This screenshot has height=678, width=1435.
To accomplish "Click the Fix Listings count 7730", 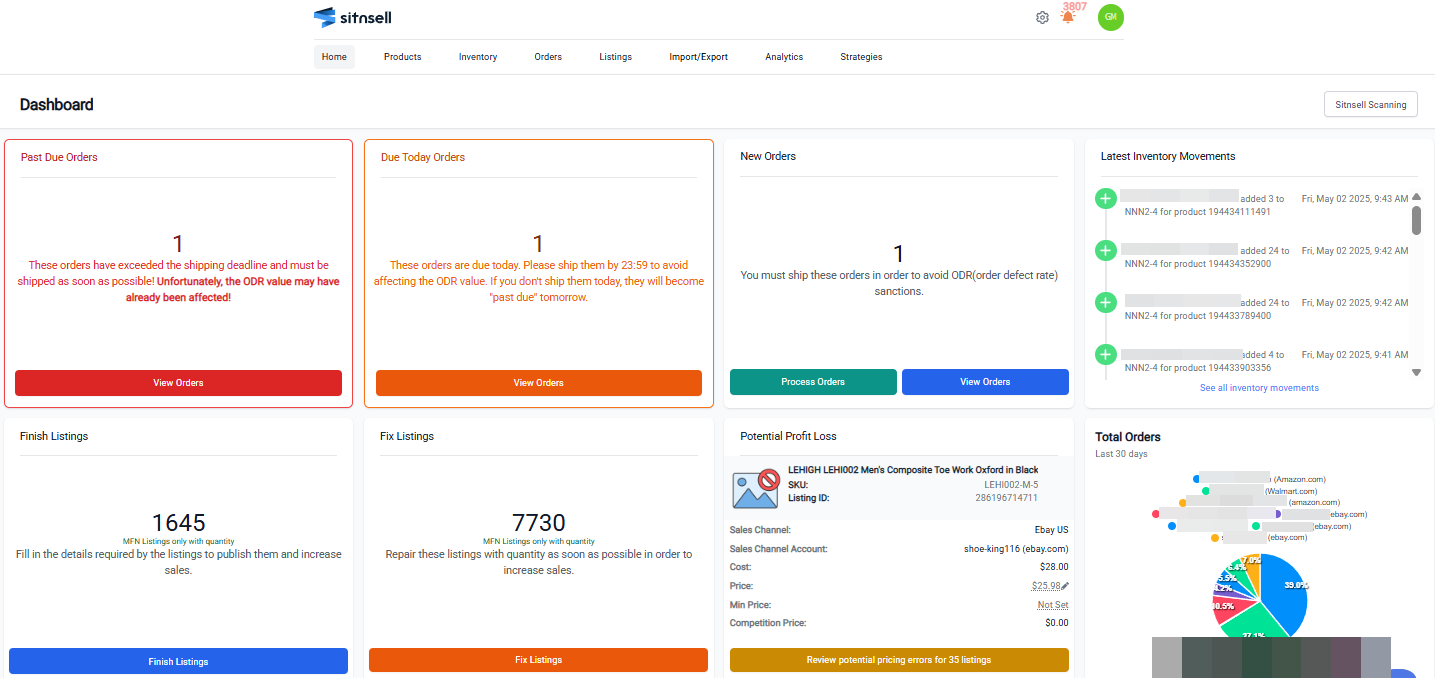I will click(x=538, y=523).
